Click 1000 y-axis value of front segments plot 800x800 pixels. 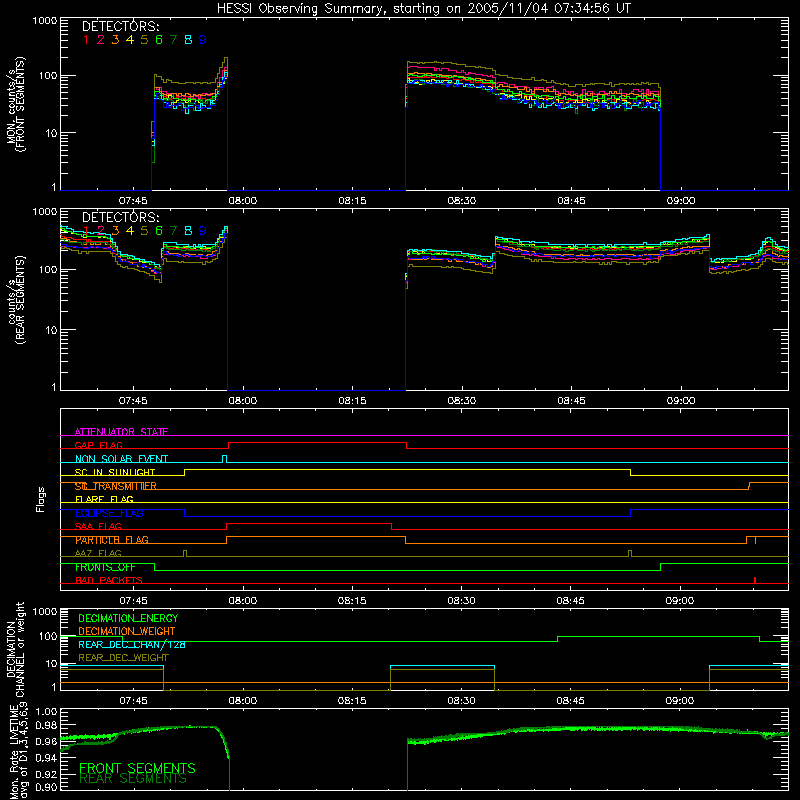[44, 21]
